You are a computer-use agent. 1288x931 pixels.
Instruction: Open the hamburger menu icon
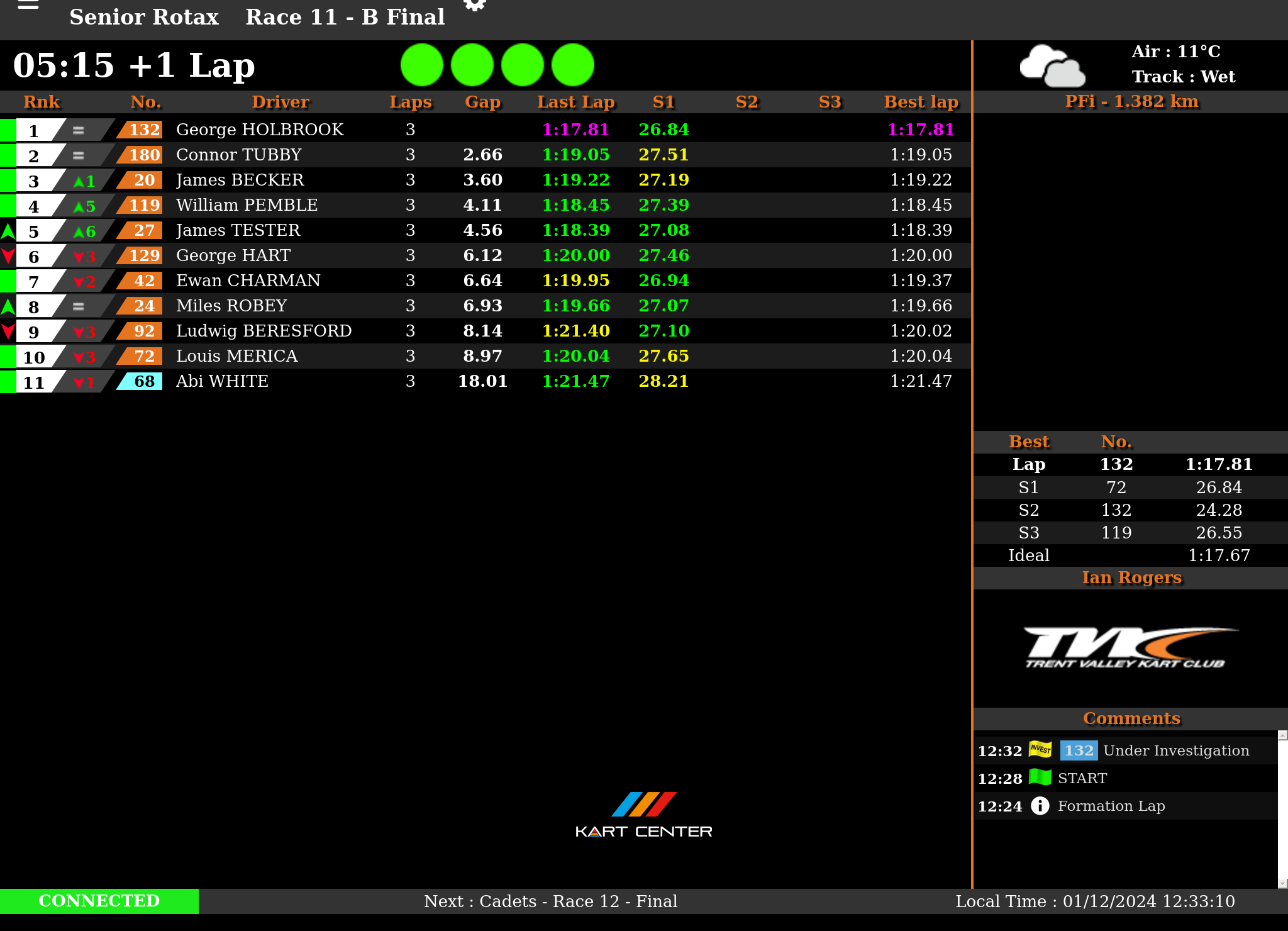point(28,5)
